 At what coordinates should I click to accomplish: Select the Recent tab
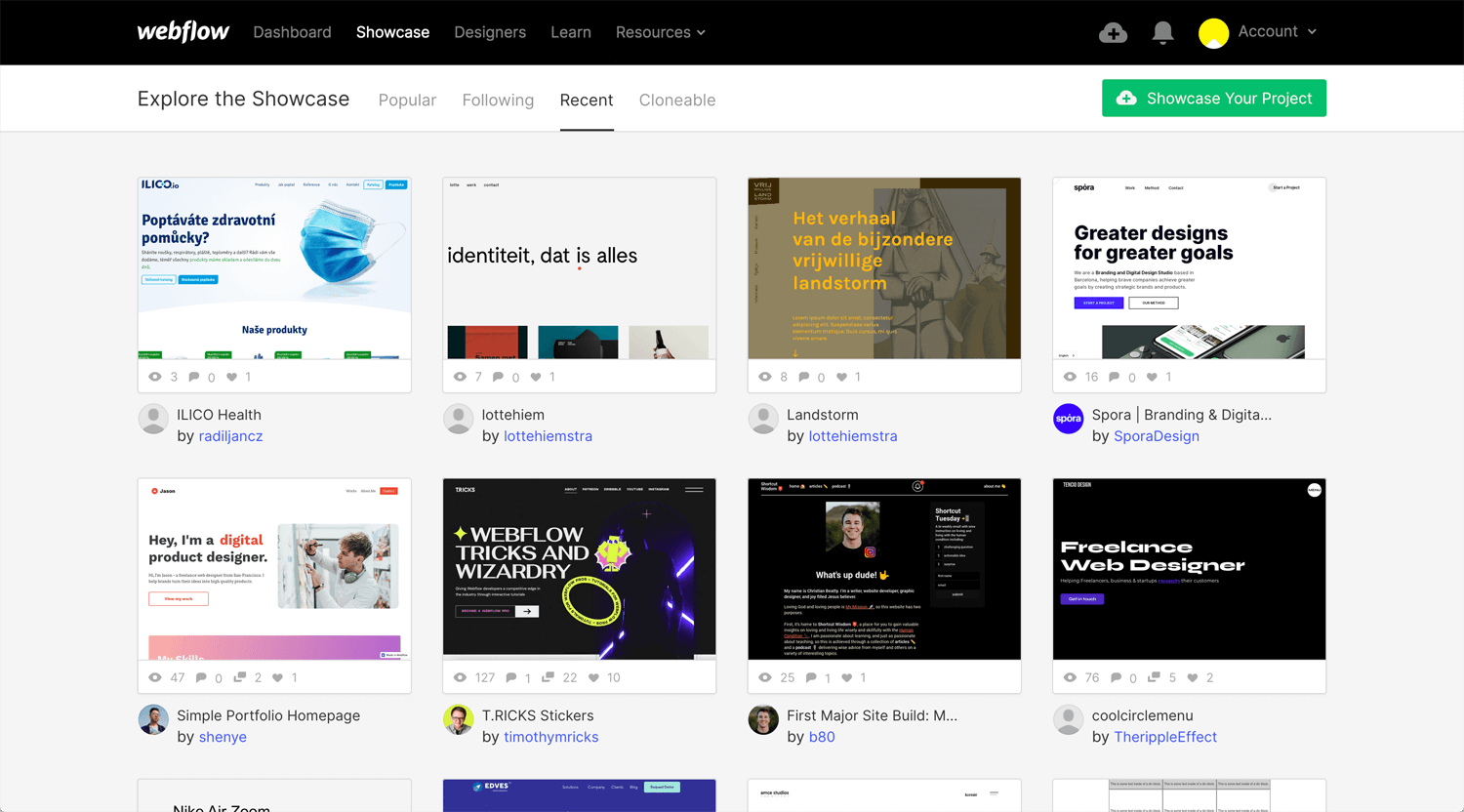point(587,100)
